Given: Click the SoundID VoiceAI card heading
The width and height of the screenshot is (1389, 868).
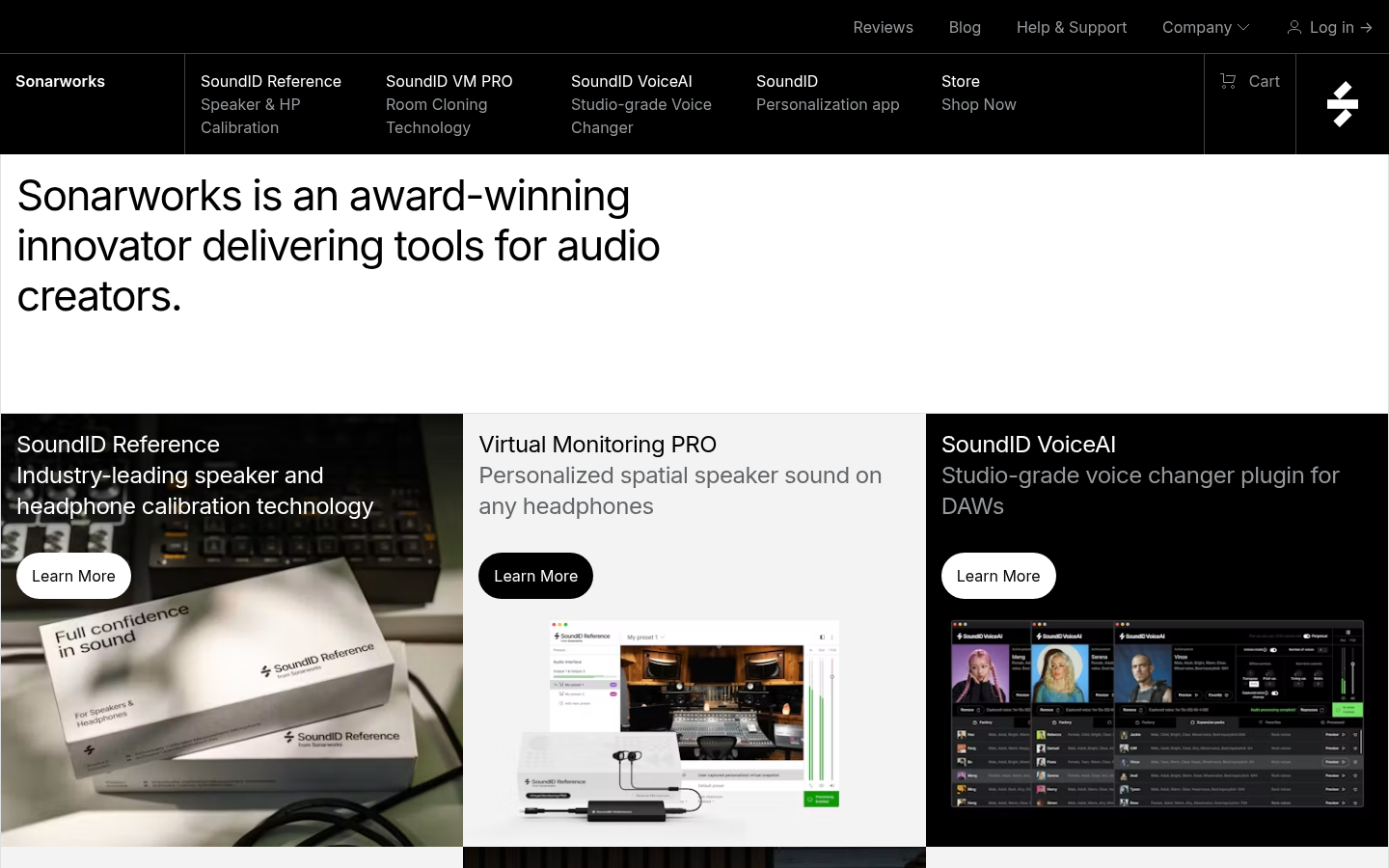Looking at the screenshot, I should [x=1028, y=445].
